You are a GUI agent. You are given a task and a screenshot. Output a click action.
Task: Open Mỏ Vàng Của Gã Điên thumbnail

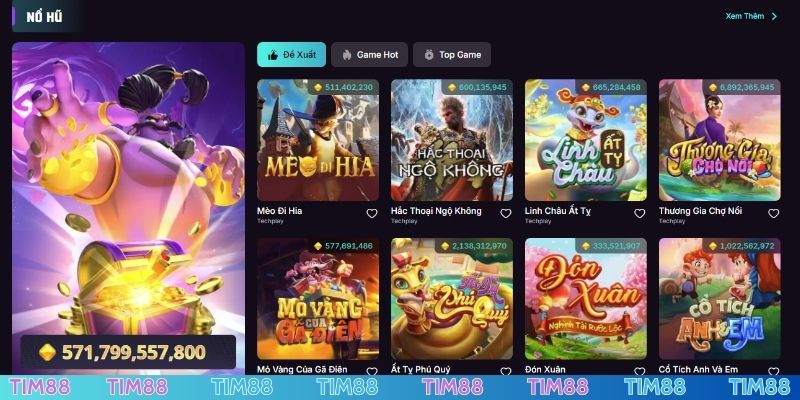(x=318, y=298)
